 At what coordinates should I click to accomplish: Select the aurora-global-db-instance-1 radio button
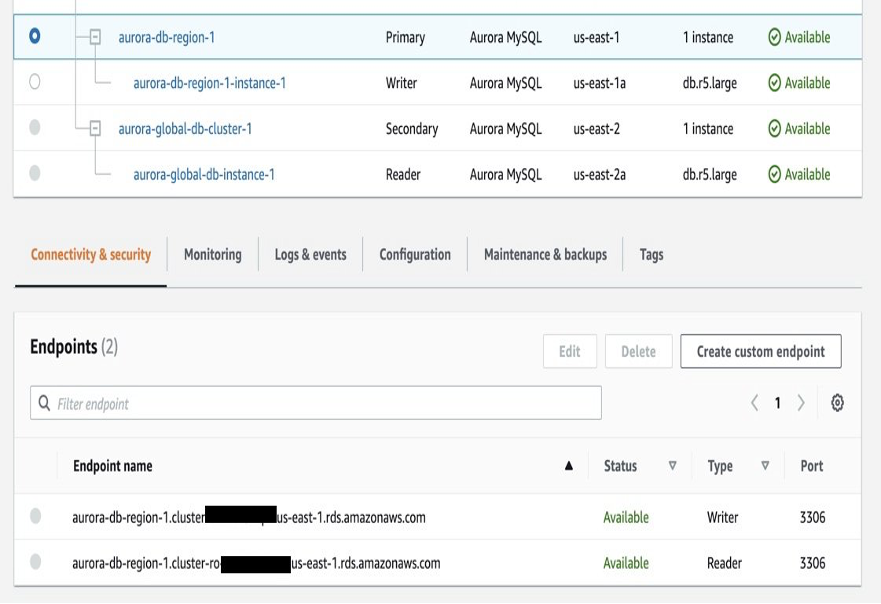coord(35,172)
